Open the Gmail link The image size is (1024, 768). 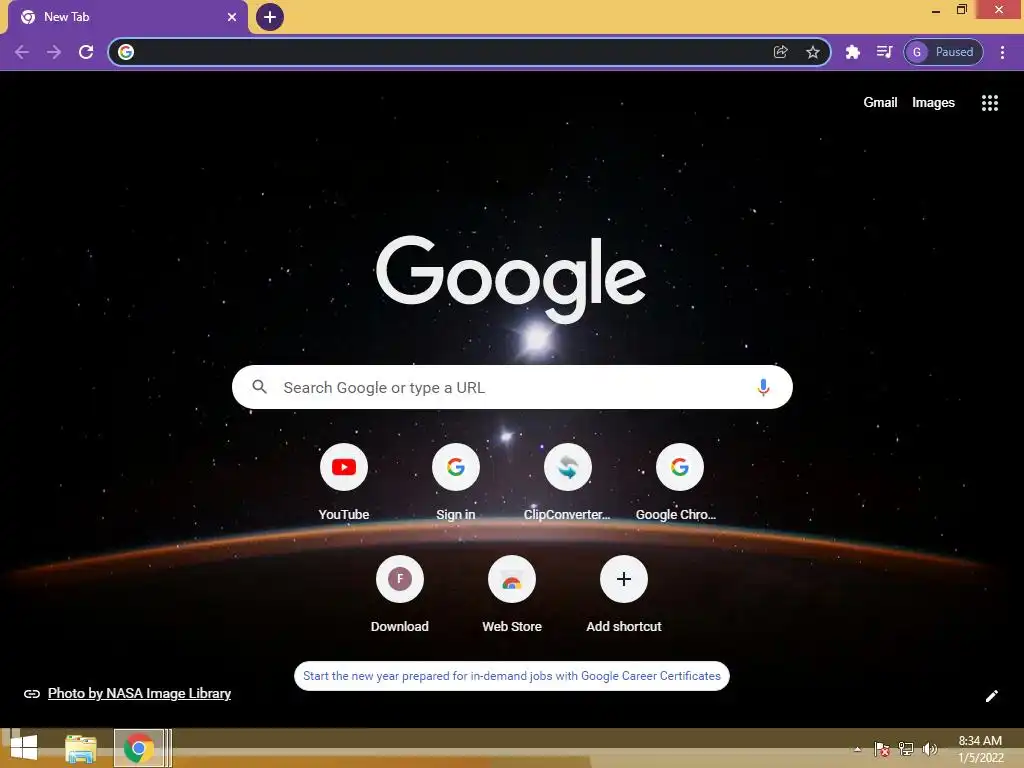880,103
